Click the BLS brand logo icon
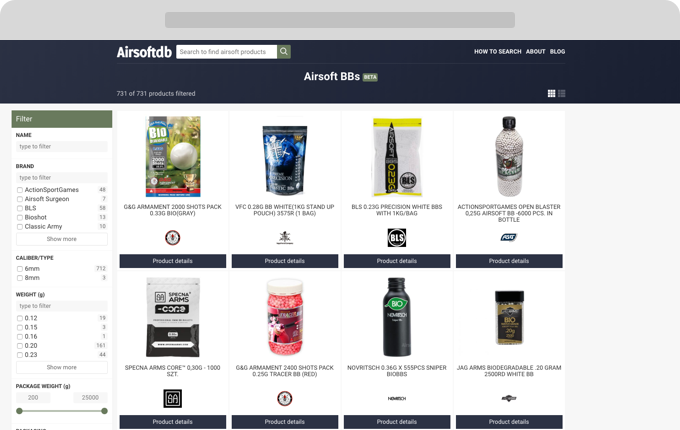The width and height of the screenshot is (680, 430). tap(397, 238)
